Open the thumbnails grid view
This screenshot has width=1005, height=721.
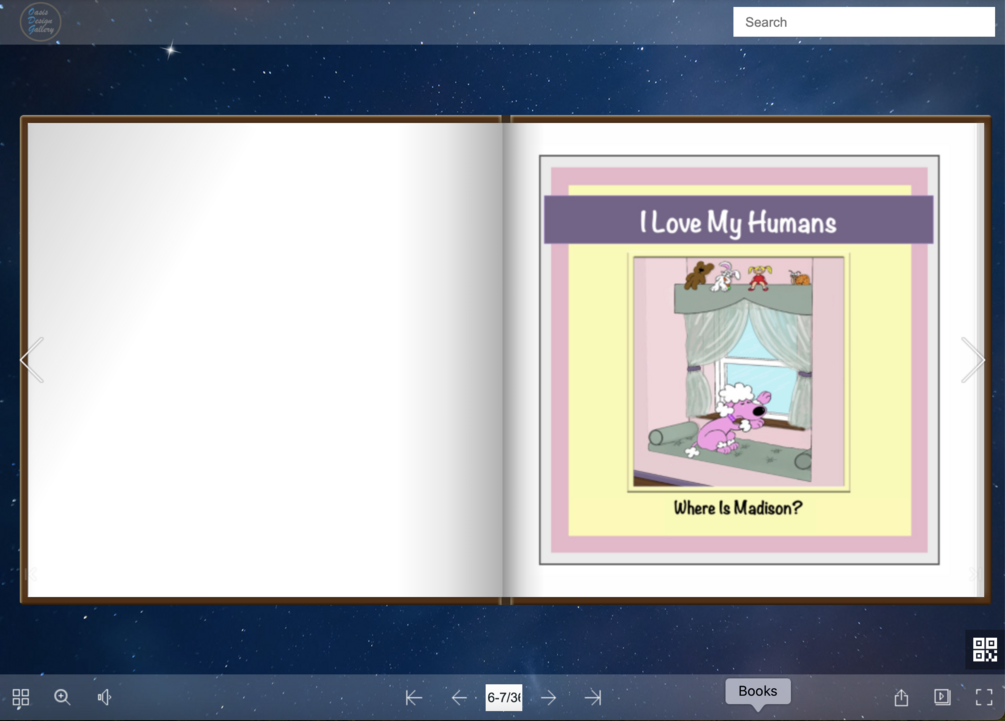click(21, 697)
